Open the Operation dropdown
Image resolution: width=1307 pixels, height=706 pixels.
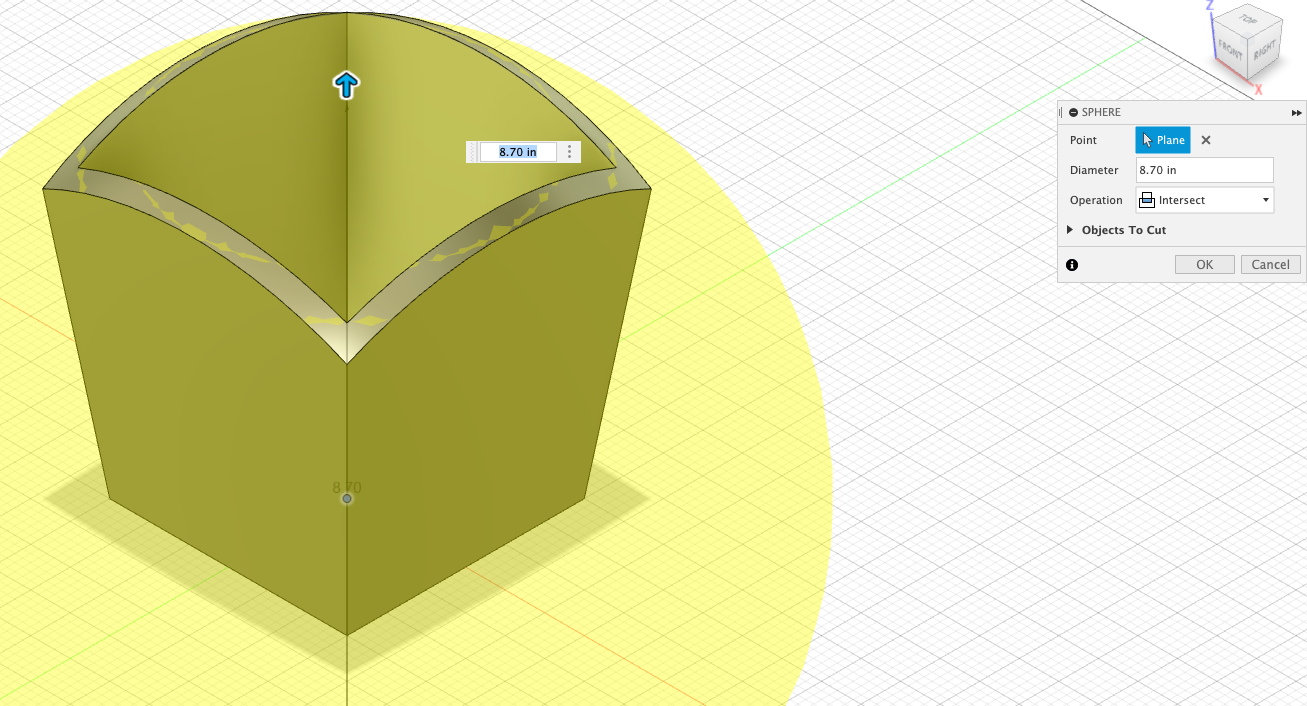(1205, 200)
